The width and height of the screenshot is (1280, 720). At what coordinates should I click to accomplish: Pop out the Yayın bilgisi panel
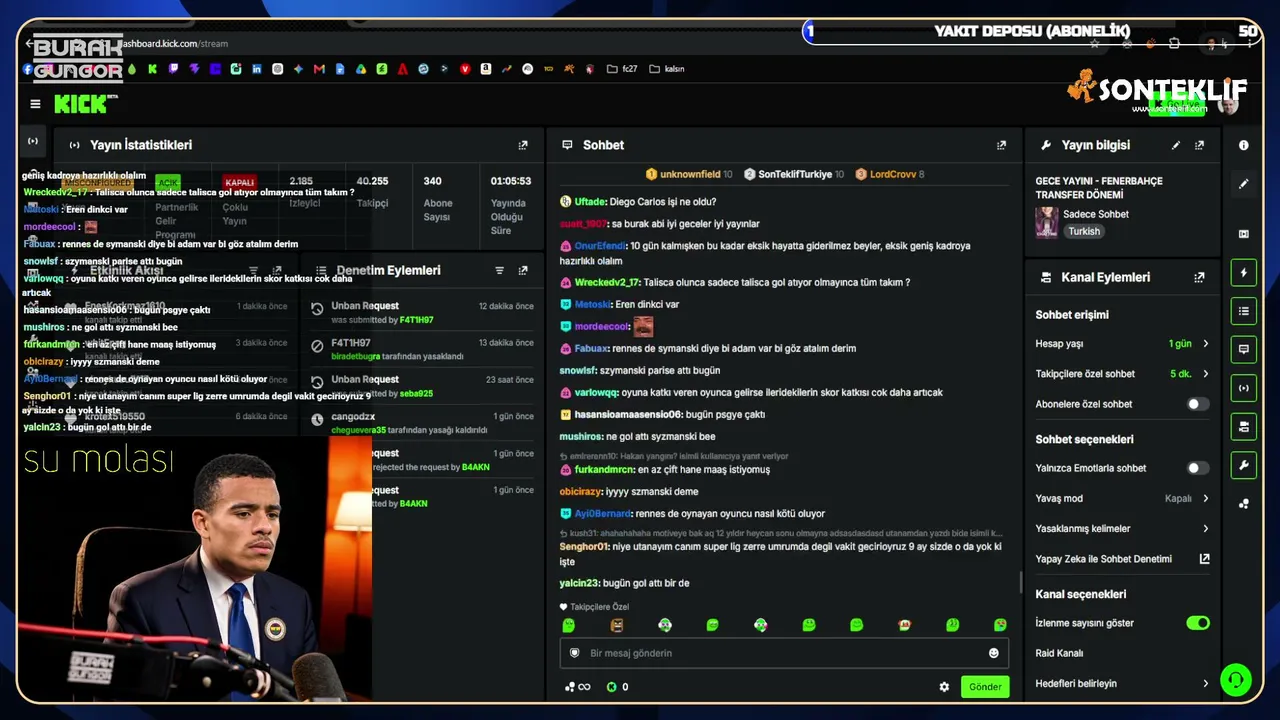coord(1199,145)
